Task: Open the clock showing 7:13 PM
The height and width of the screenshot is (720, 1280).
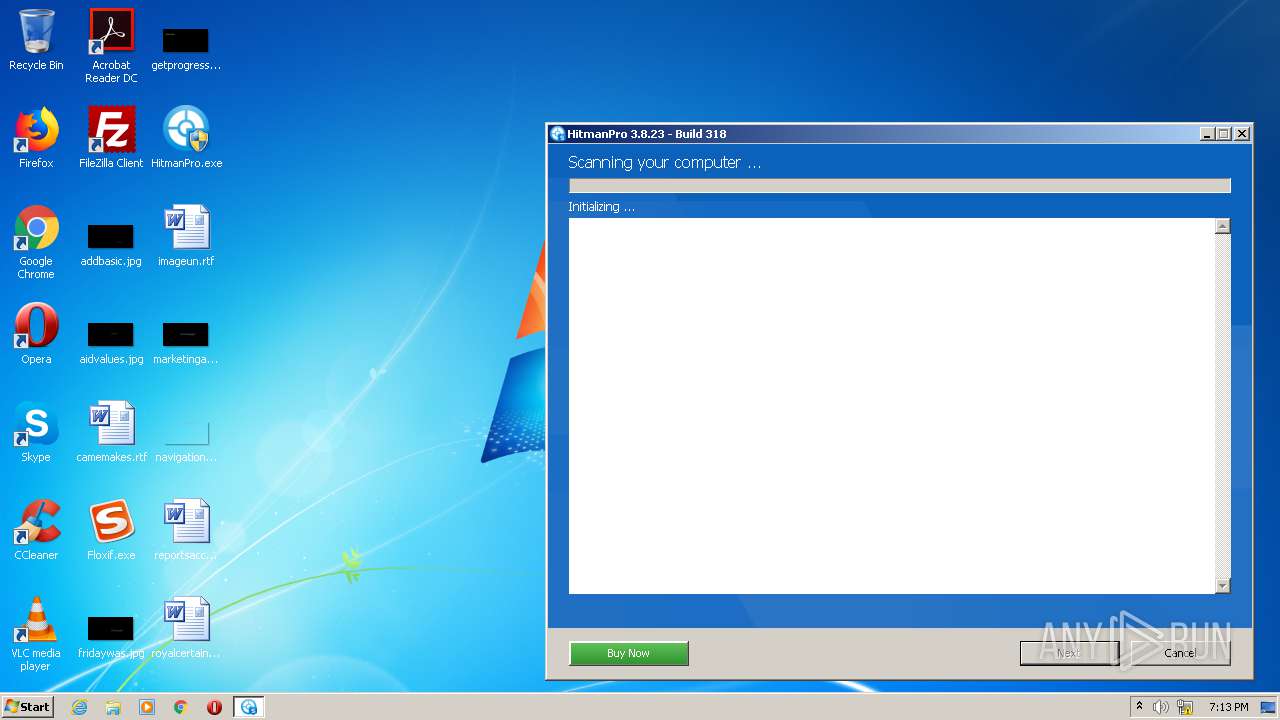Action: (x=1228, y=707)
